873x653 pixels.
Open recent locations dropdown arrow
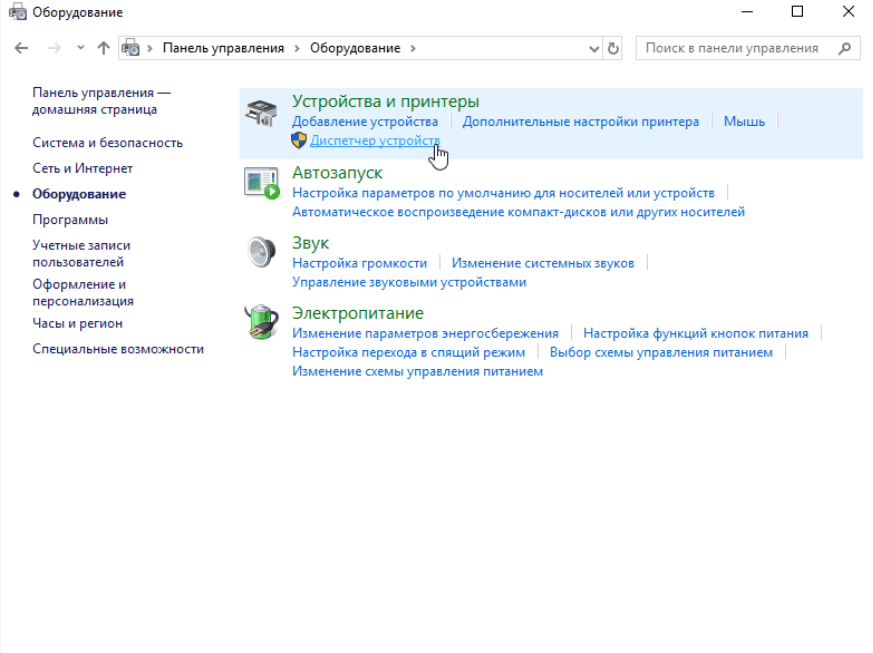click(x=81, y=48)
